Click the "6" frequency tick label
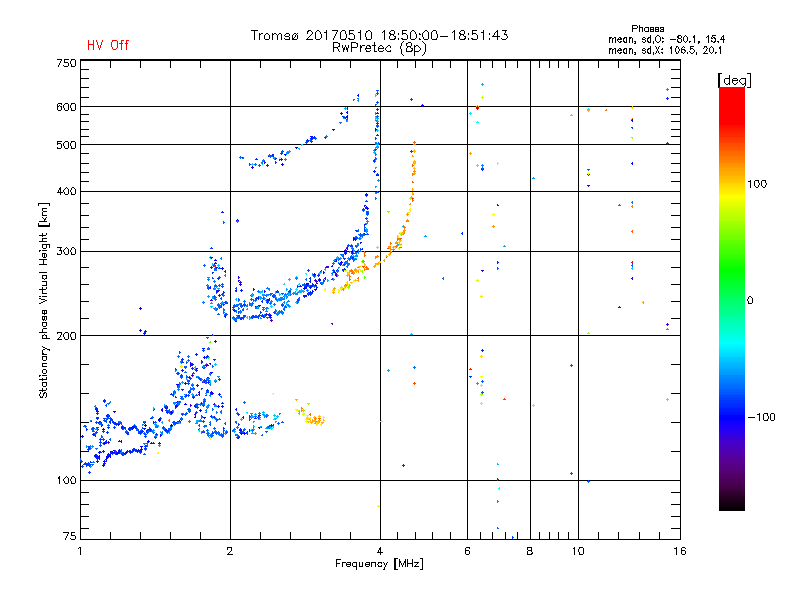 tap(467, 551)
